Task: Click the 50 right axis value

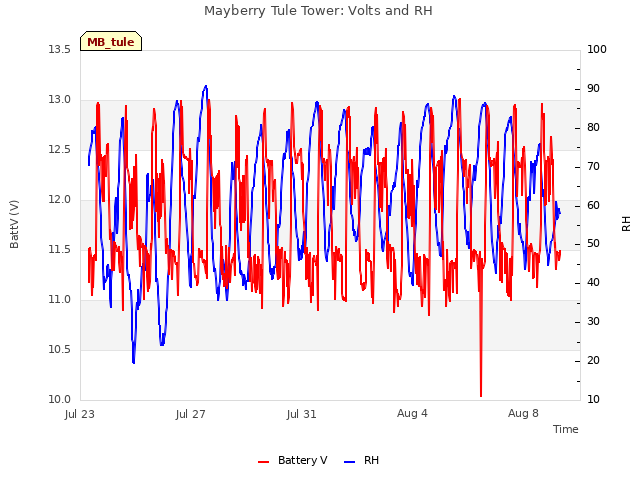Action: click(593, 244)
